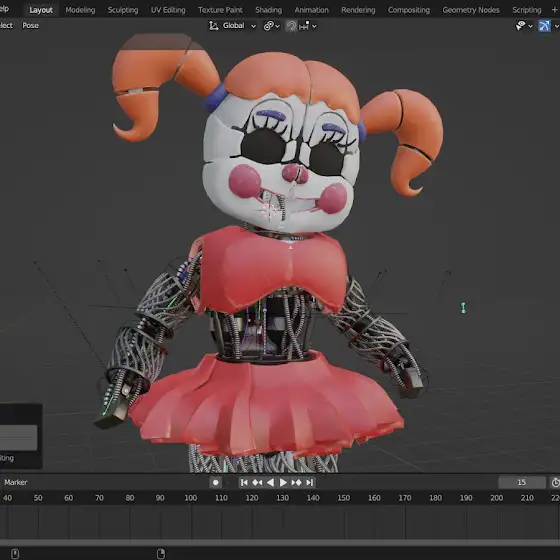Open the pivot point dropdown
The image size is (560, 560).
[271, 26]
